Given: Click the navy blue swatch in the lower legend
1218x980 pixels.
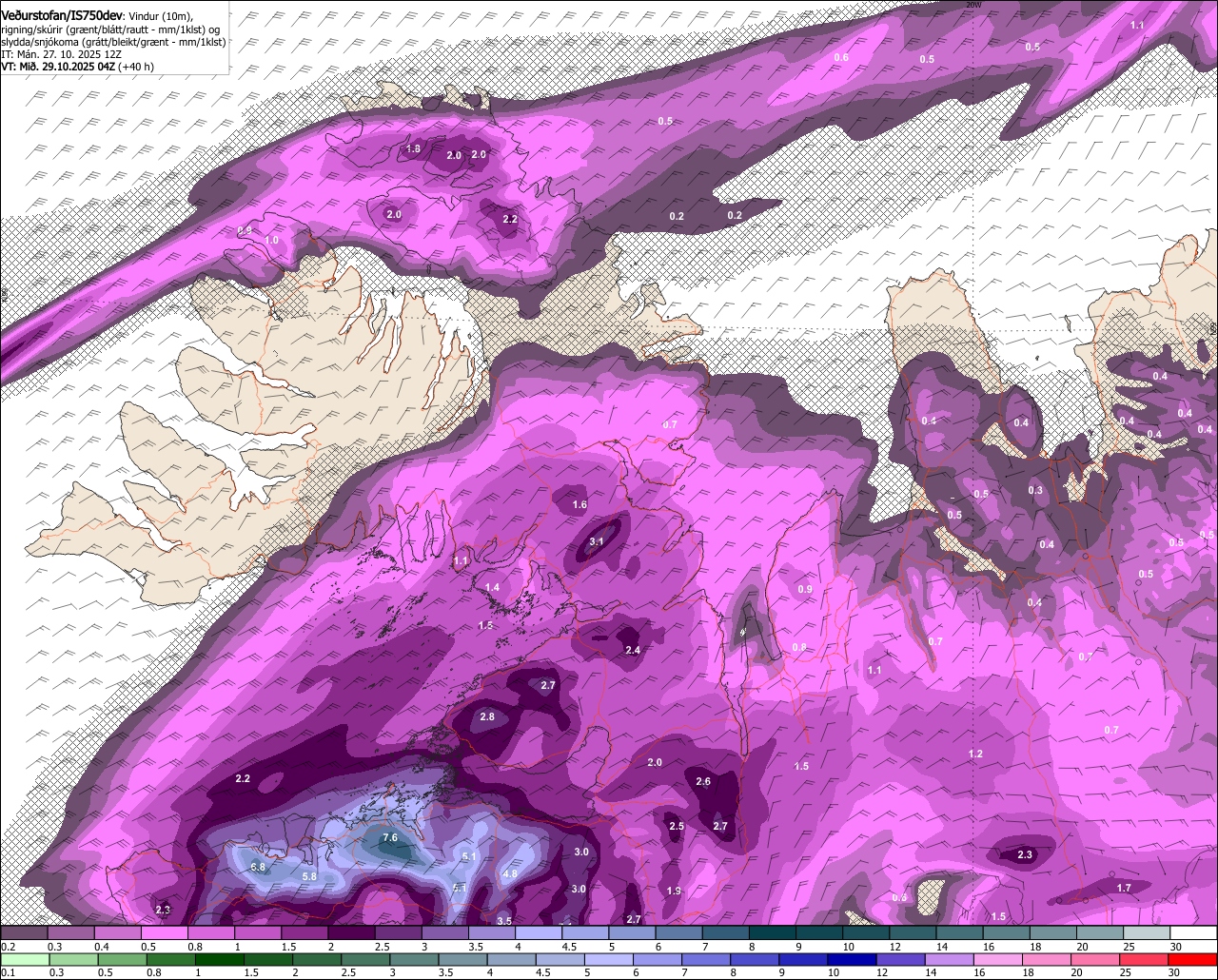Looking at the screenshot, I should click(850, 959).
